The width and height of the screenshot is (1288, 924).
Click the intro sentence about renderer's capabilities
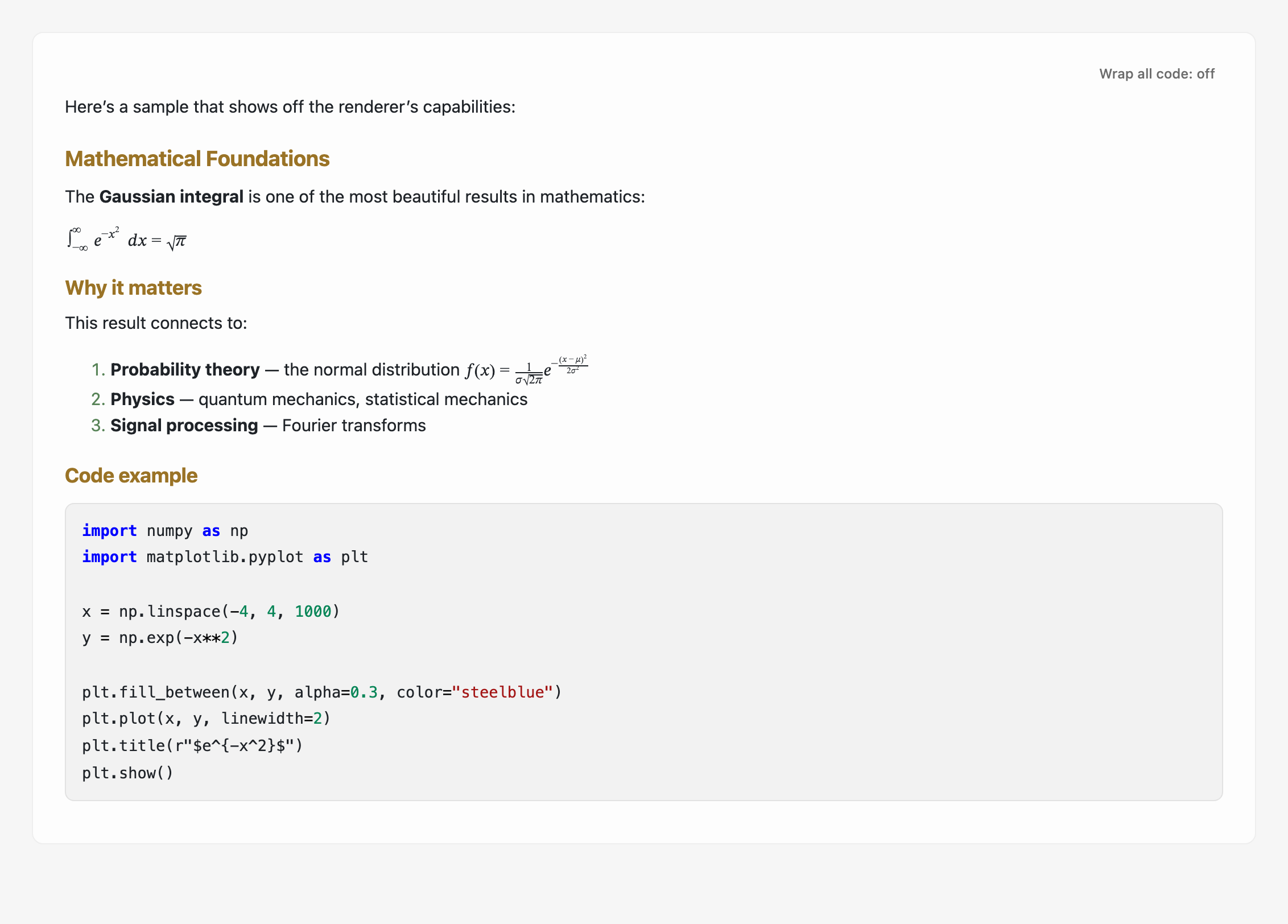[x=290, y=107]
